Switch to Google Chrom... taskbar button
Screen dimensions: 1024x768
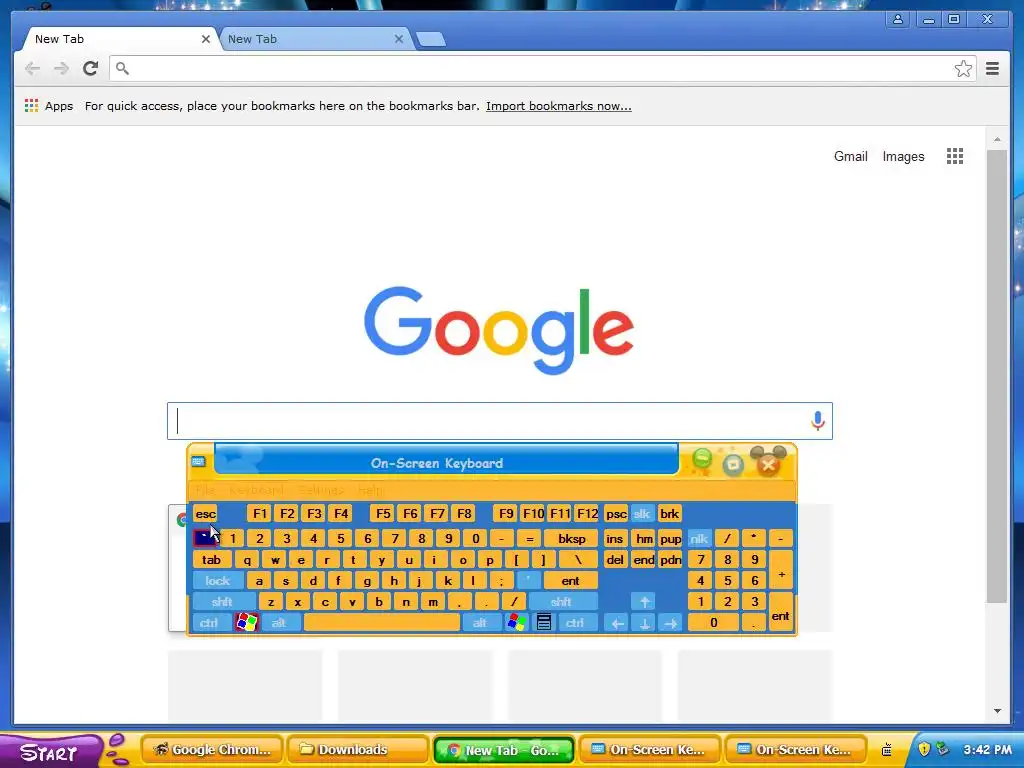(212, 750)
